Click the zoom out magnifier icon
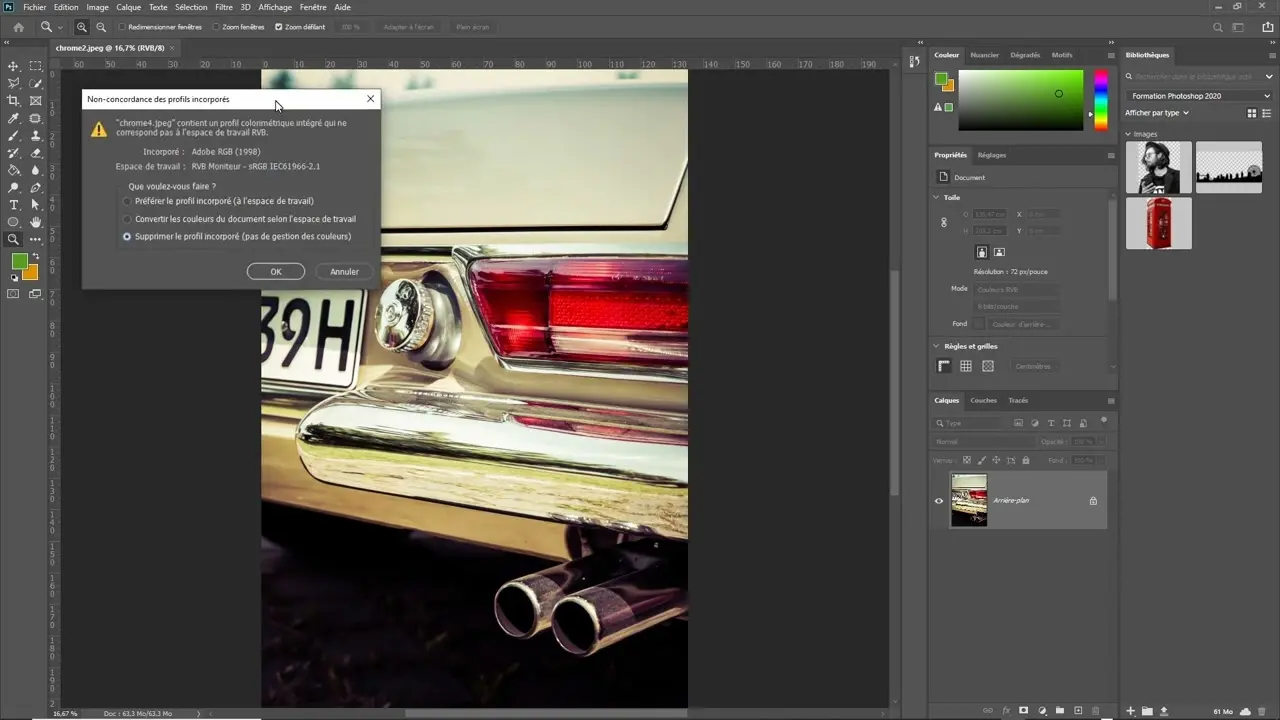1280x720 pixels. (x=101, y=27)
